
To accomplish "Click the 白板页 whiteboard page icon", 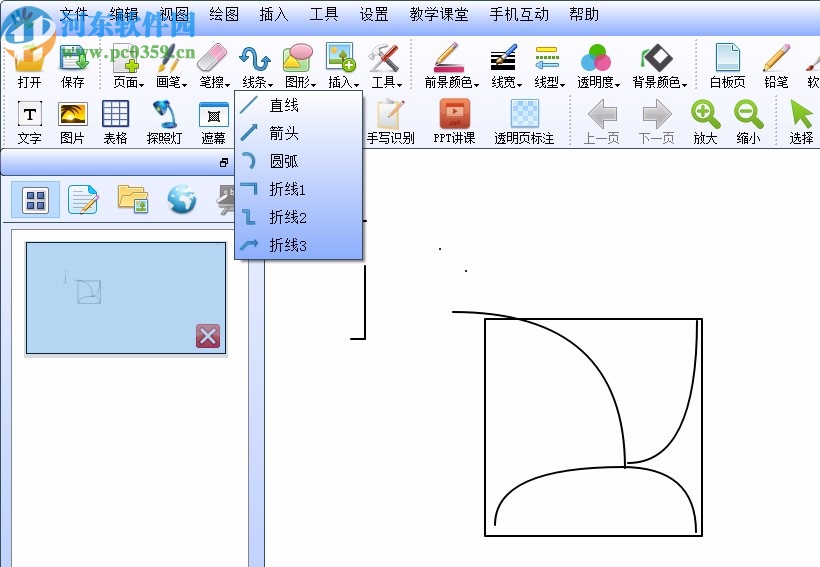I will (727, 66).
